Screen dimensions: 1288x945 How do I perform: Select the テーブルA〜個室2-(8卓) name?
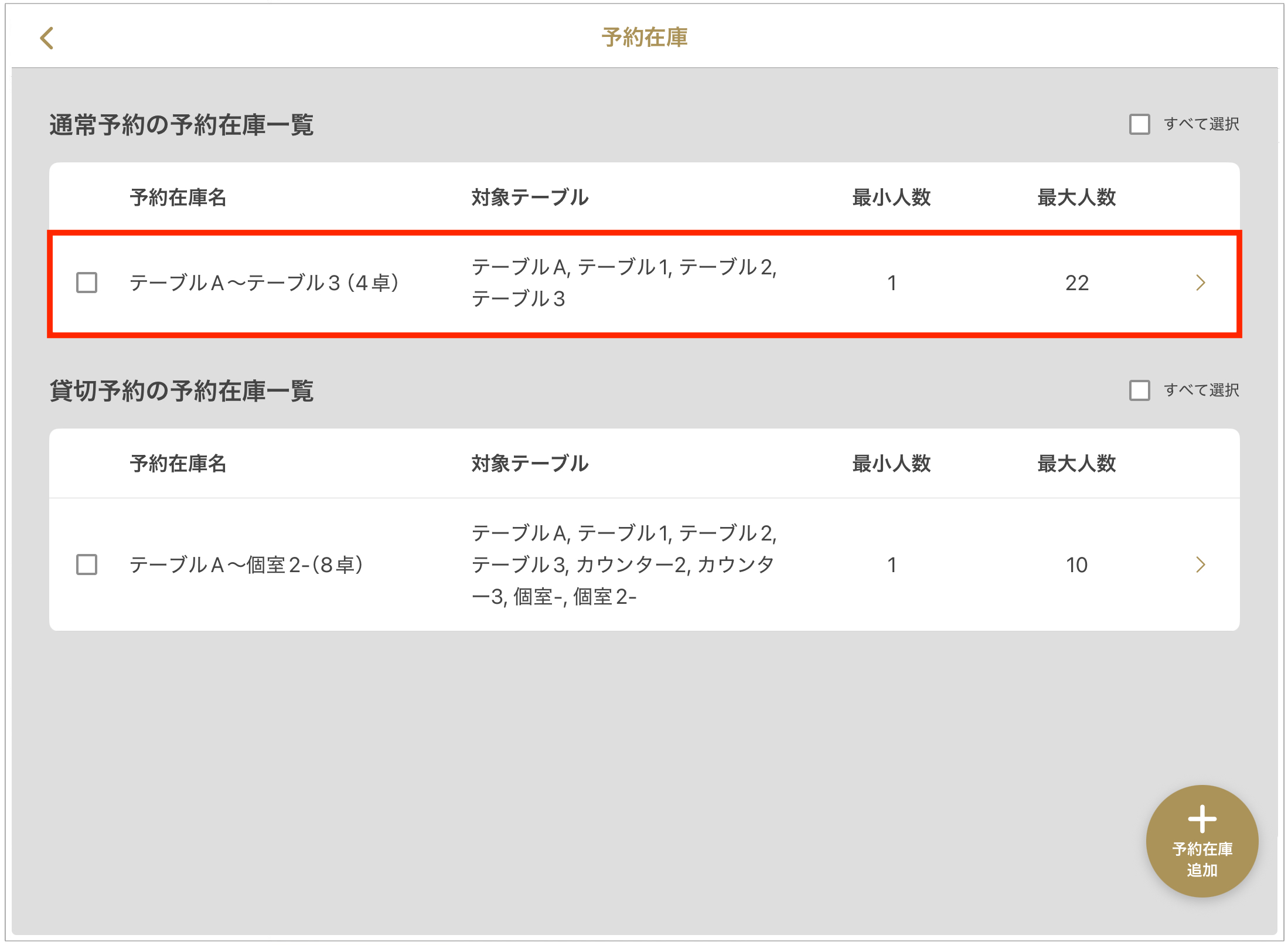[246, 565]
